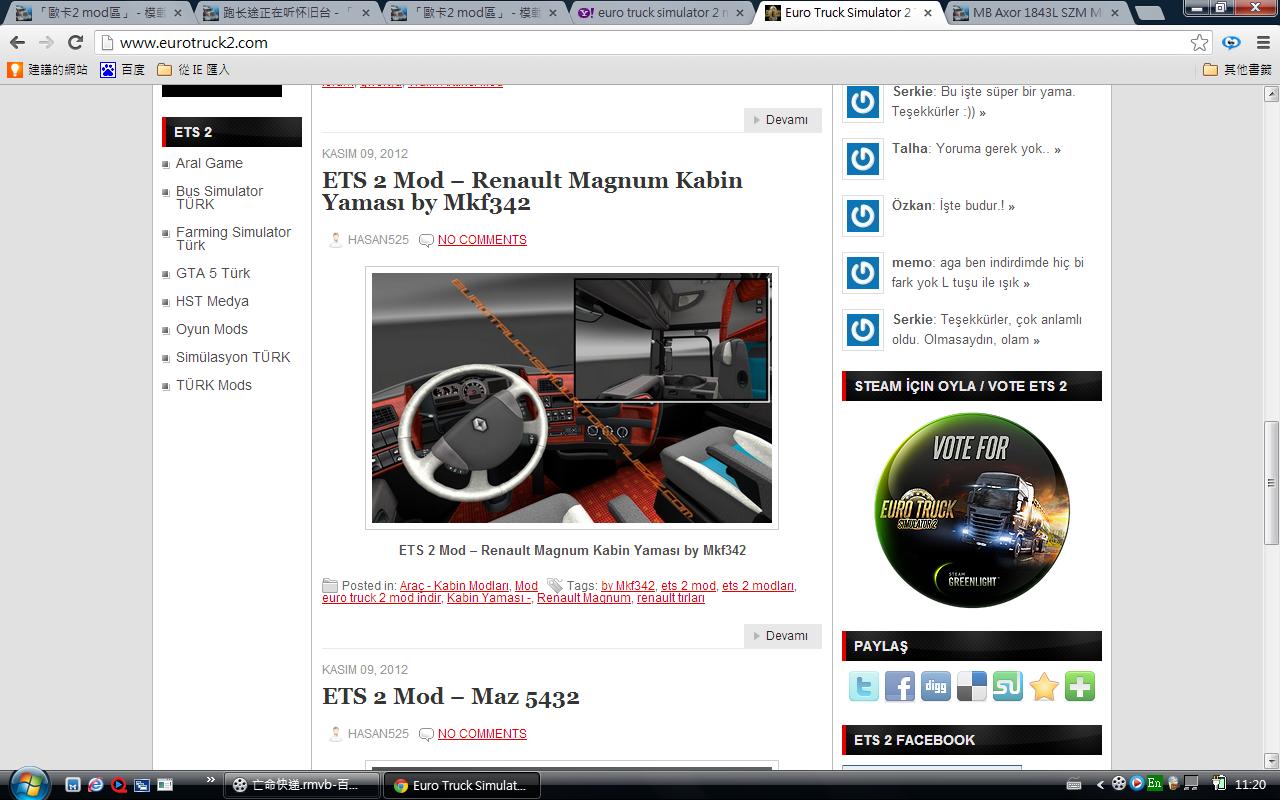Open the 'Kabin Yaması -' tag link
This screenshot has width=1280, height=800.
click(488, 598)
